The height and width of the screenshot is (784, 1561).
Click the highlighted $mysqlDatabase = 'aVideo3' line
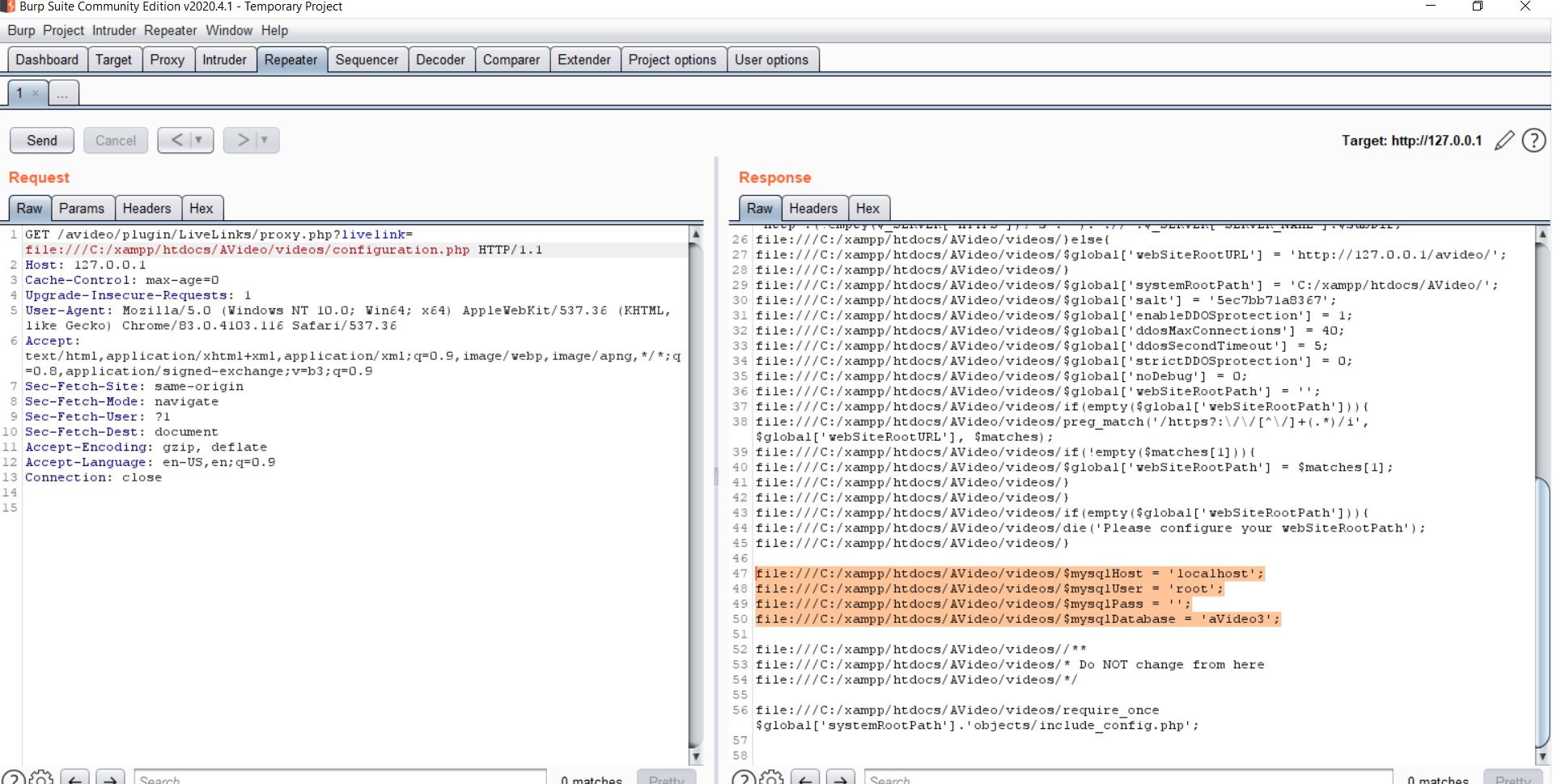click(1018, 620)
